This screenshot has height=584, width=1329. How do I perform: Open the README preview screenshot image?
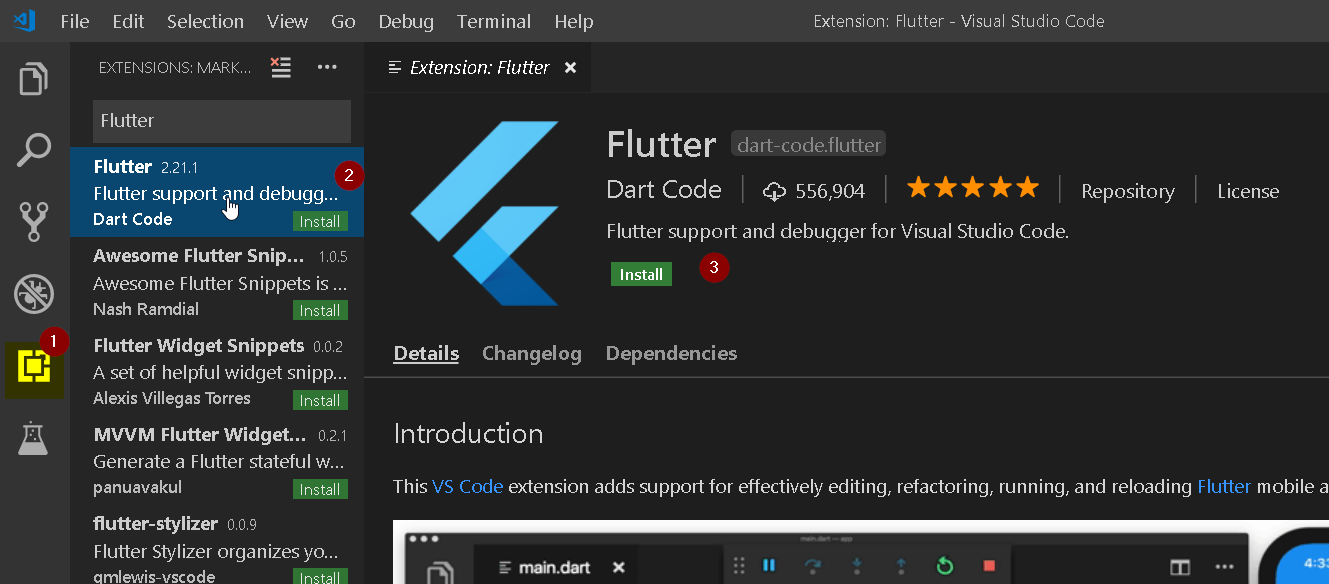860,552
